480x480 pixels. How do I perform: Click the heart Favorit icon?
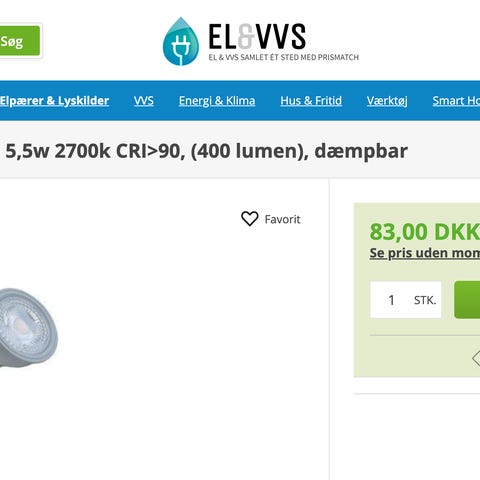tap(250, 219)
